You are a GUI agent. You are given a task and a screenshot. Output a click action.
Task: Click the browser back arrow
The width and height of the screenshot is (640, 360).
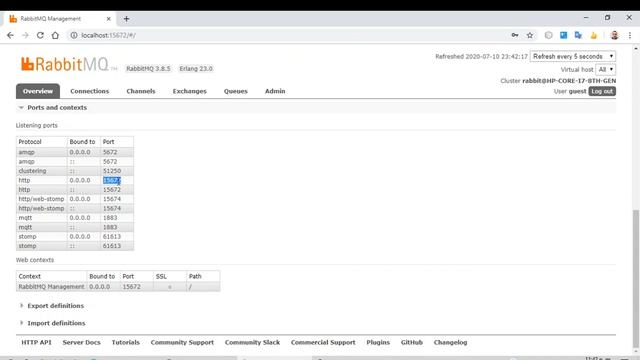pyautogui.click(x=10, y=36)
